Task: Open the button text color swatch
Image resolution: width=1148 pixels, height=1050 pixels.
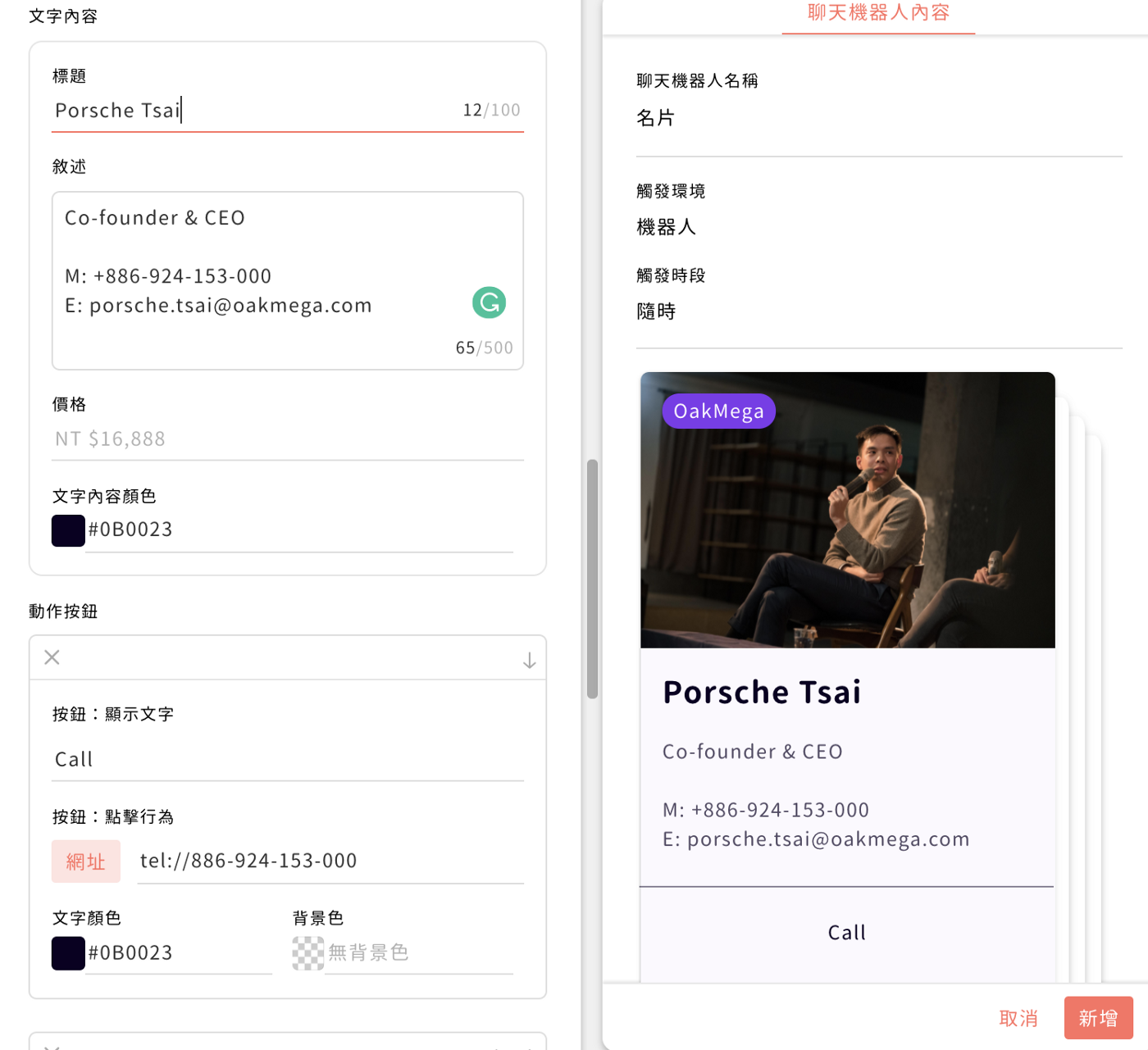Action: [x=68, y=953]
